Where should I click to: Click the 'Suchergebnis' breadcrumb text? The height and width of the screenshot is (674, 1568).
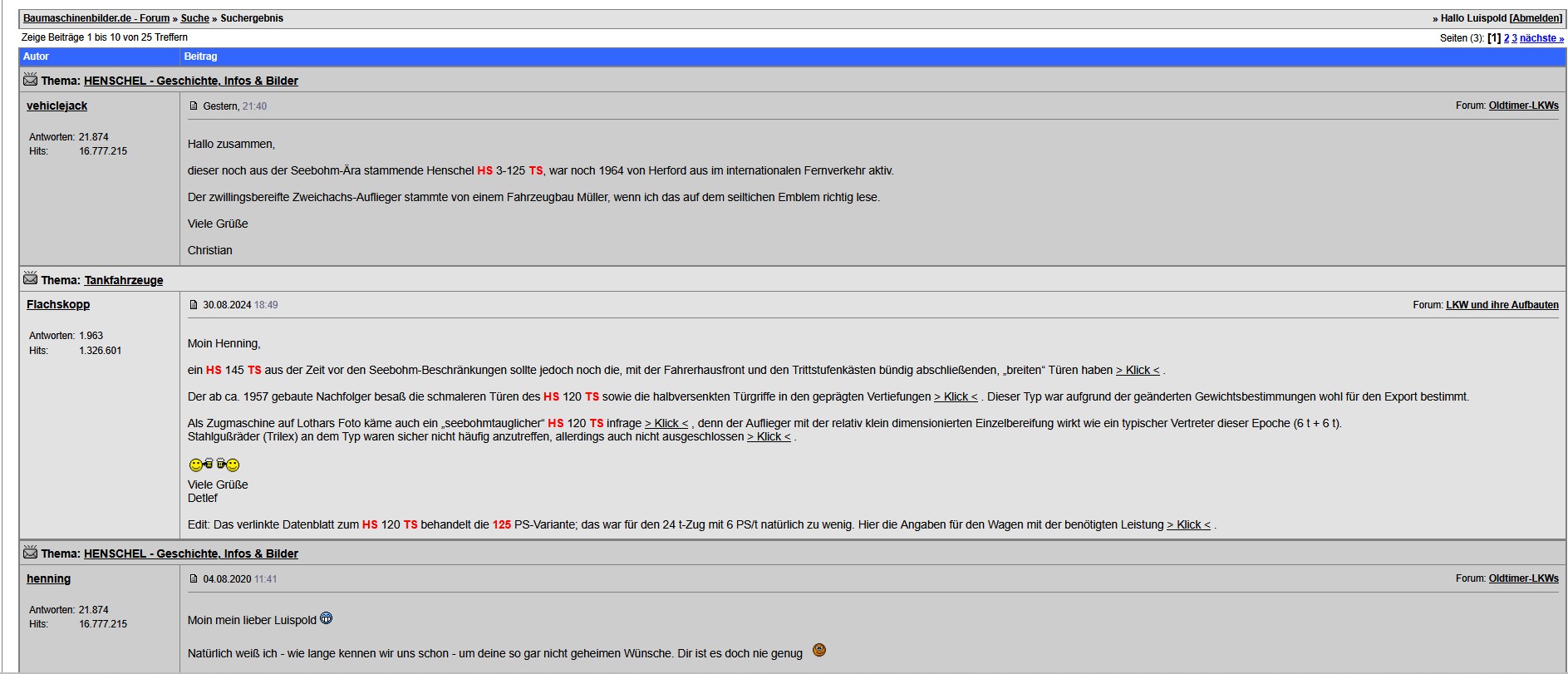point(252,18)
